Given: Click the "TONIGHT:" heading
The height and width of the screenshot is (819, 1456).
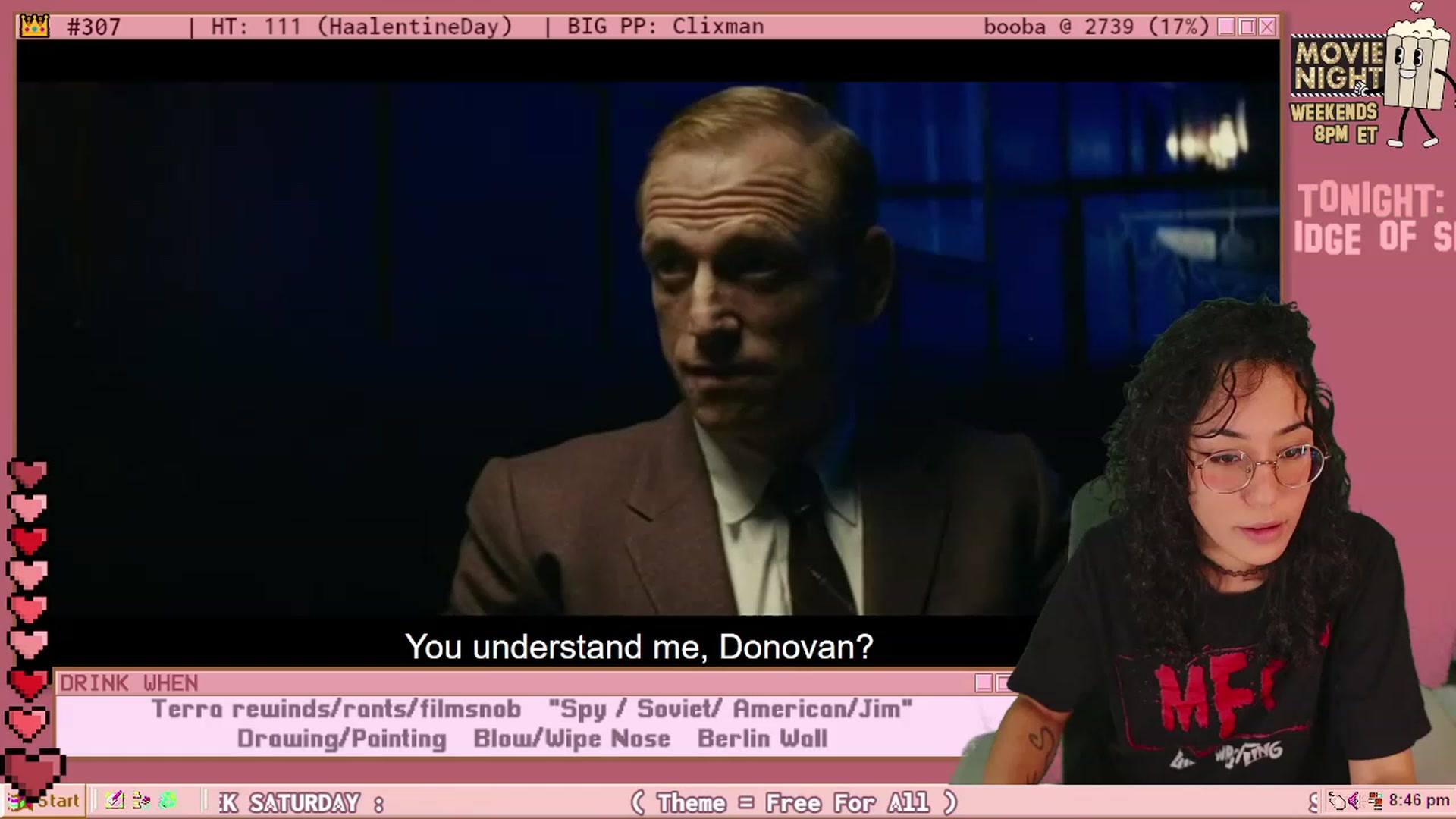Looking at the screenshot, I should point(1371,201).
